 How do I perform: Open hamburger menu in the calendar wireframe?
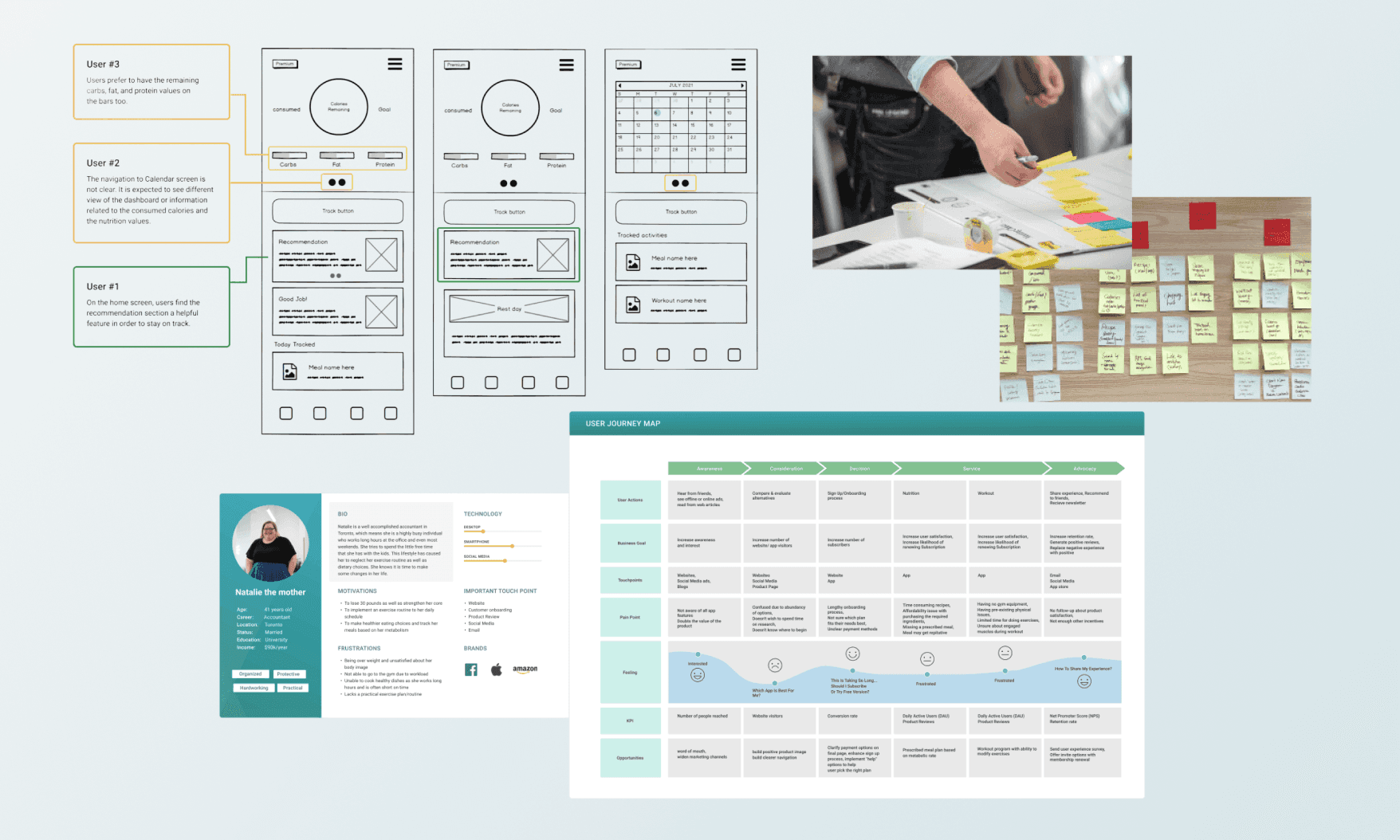(x=738, y=65)
